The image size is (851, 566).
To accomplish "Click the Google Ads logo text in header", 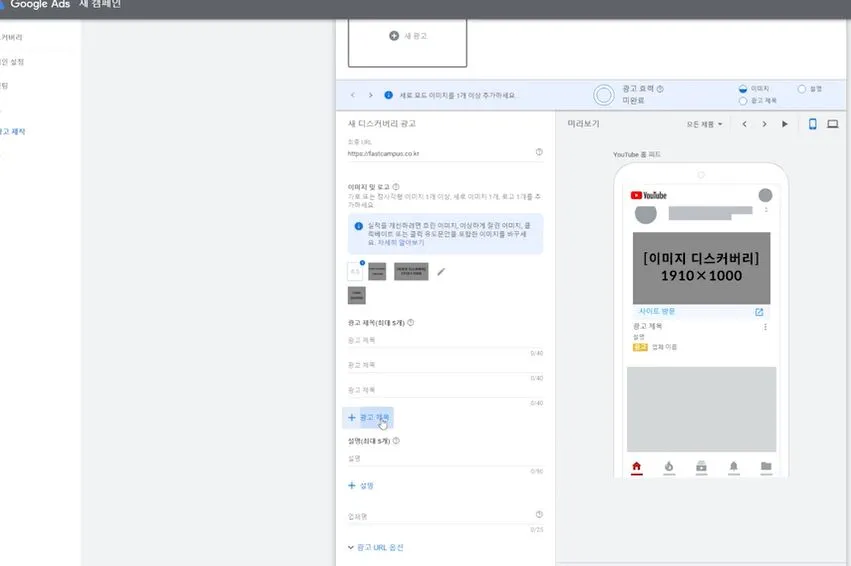I will coord(40,4).
